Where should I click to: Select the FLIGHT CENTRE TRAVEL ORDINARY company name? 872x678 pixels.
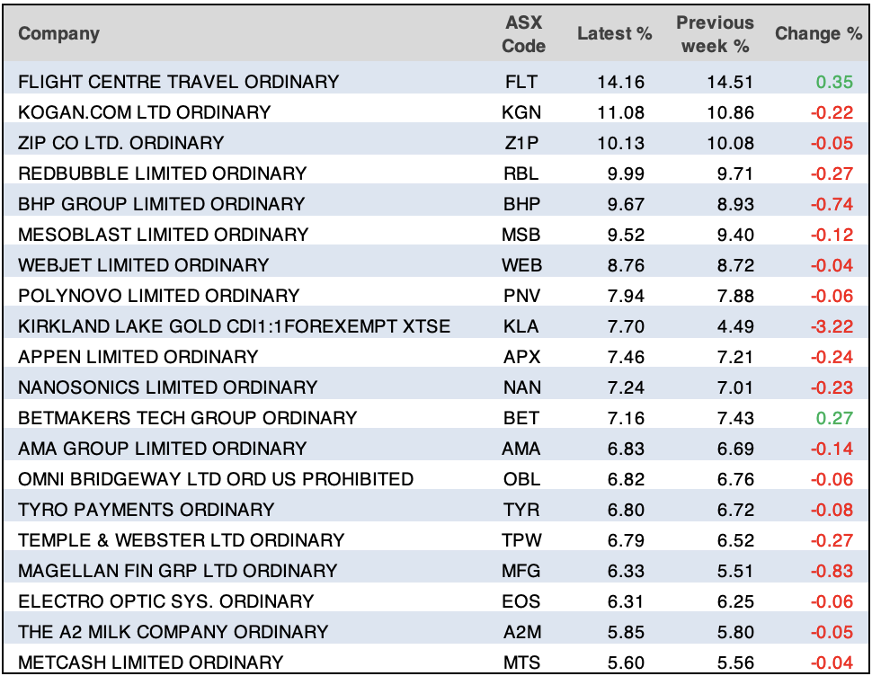(178, 81)
